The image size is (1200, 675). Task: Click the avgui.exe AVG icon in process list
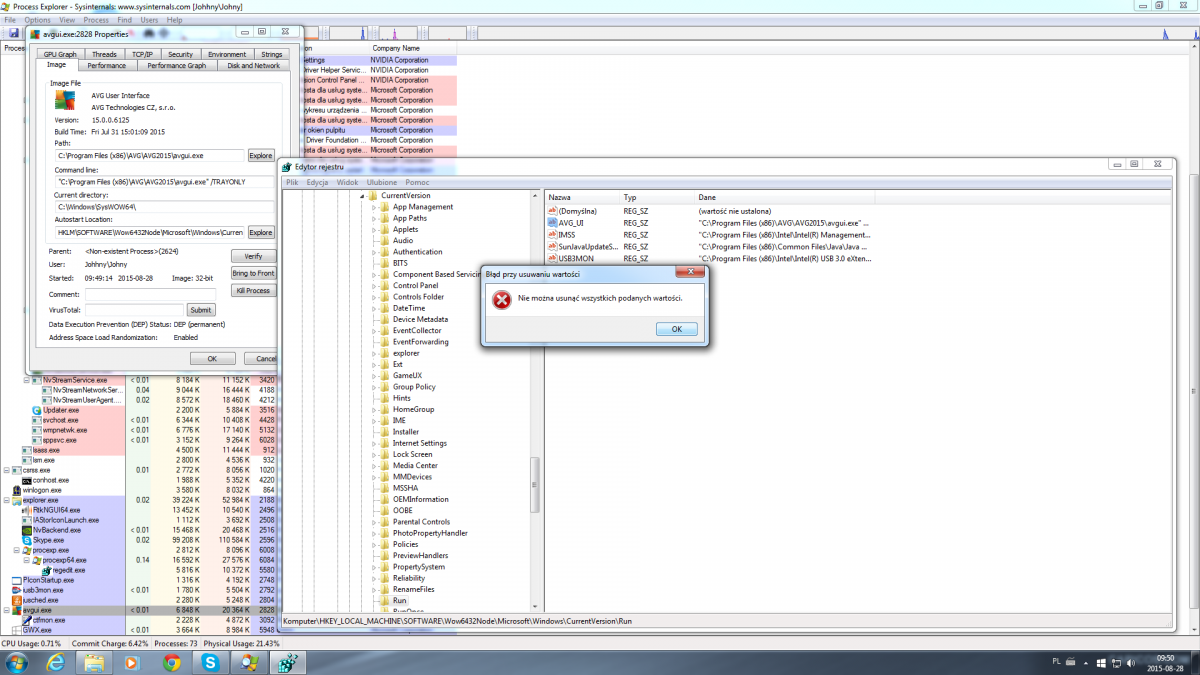click(17, 610)
